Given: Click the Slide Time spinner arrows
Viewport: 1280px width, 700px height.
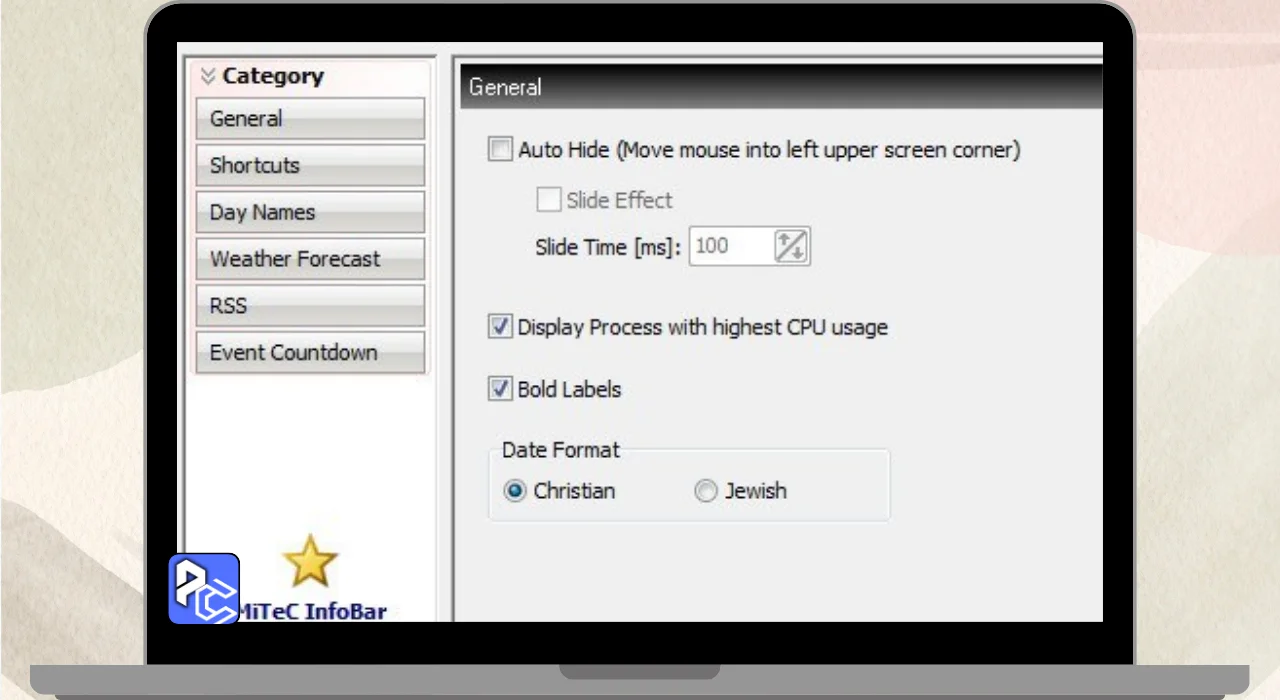Looking at the screenshot, I should tap(791, 246).
